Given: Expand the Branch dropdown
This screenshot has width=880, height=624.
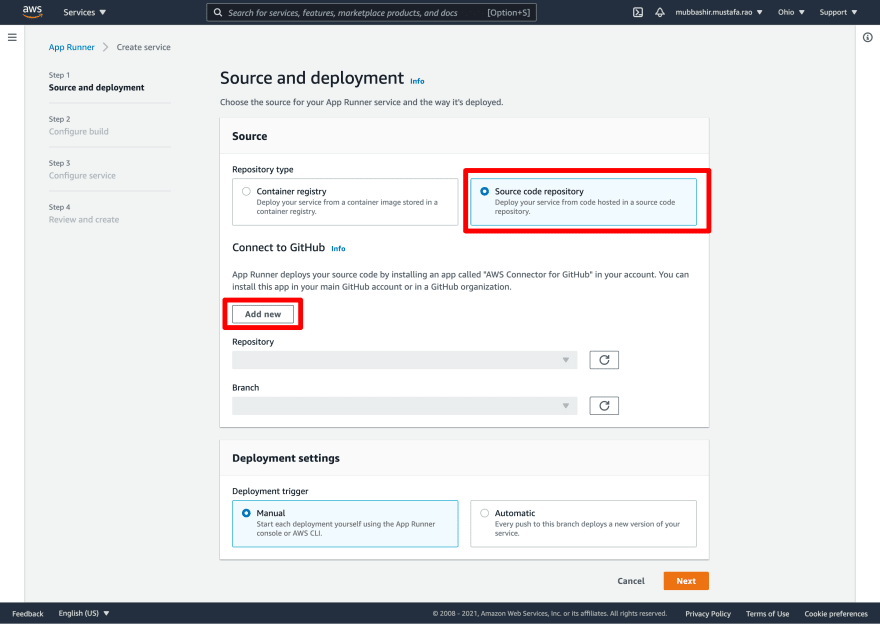Looking at the screenshot, I should (404, 406).
